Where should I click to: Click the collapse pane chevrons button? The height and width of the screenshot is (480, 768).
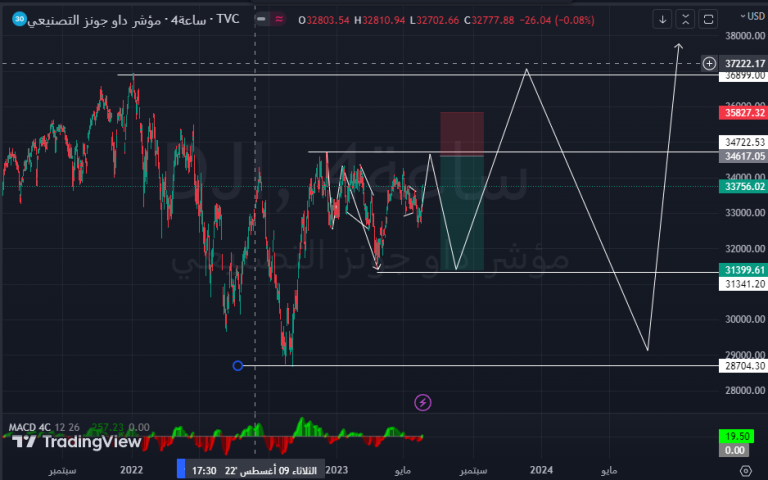[685, 20]
